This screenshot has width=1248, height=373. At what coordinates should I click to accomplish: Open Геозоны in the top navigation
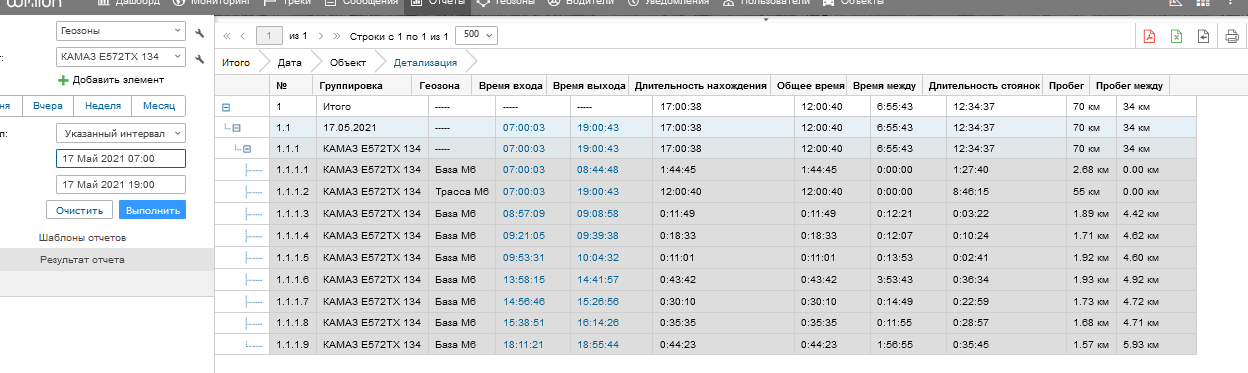click(506, 4)
